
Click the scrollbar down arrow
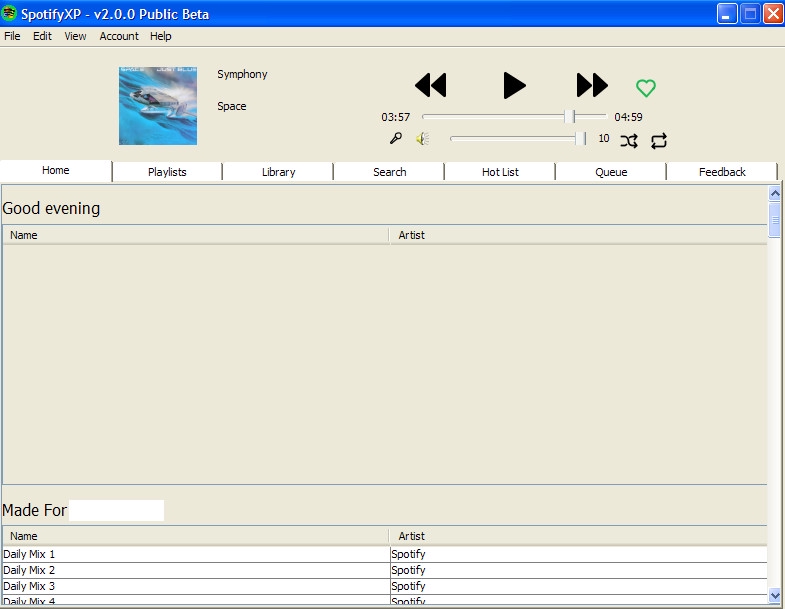774,595
